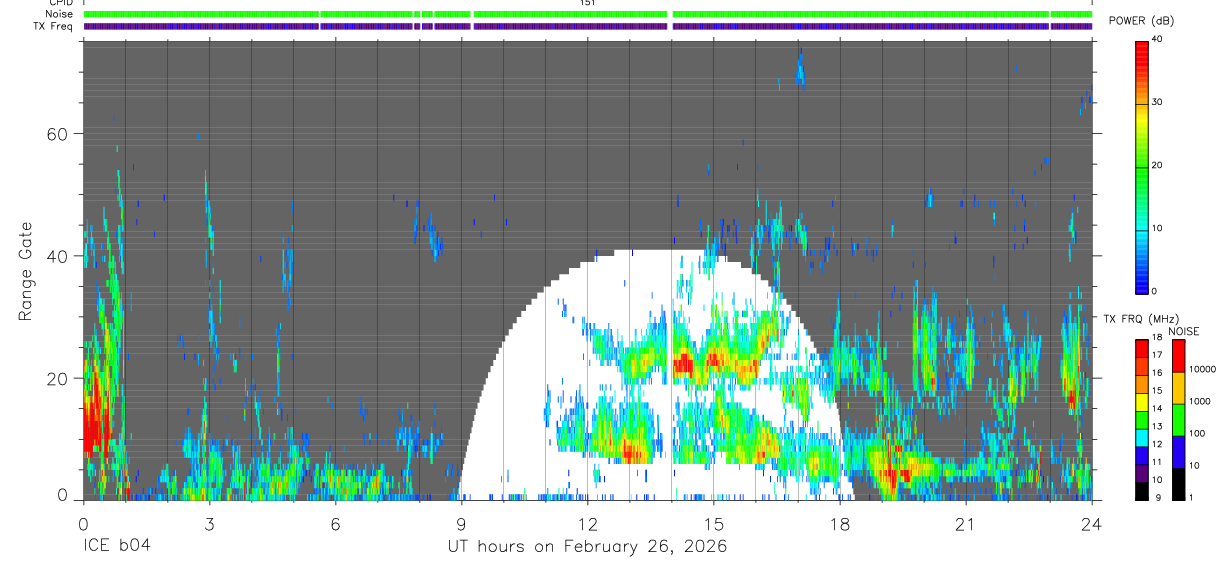Pick the blue swatch in the NOISE legend
Viewport: 1228px width, 567px height.
(1178, 451)
